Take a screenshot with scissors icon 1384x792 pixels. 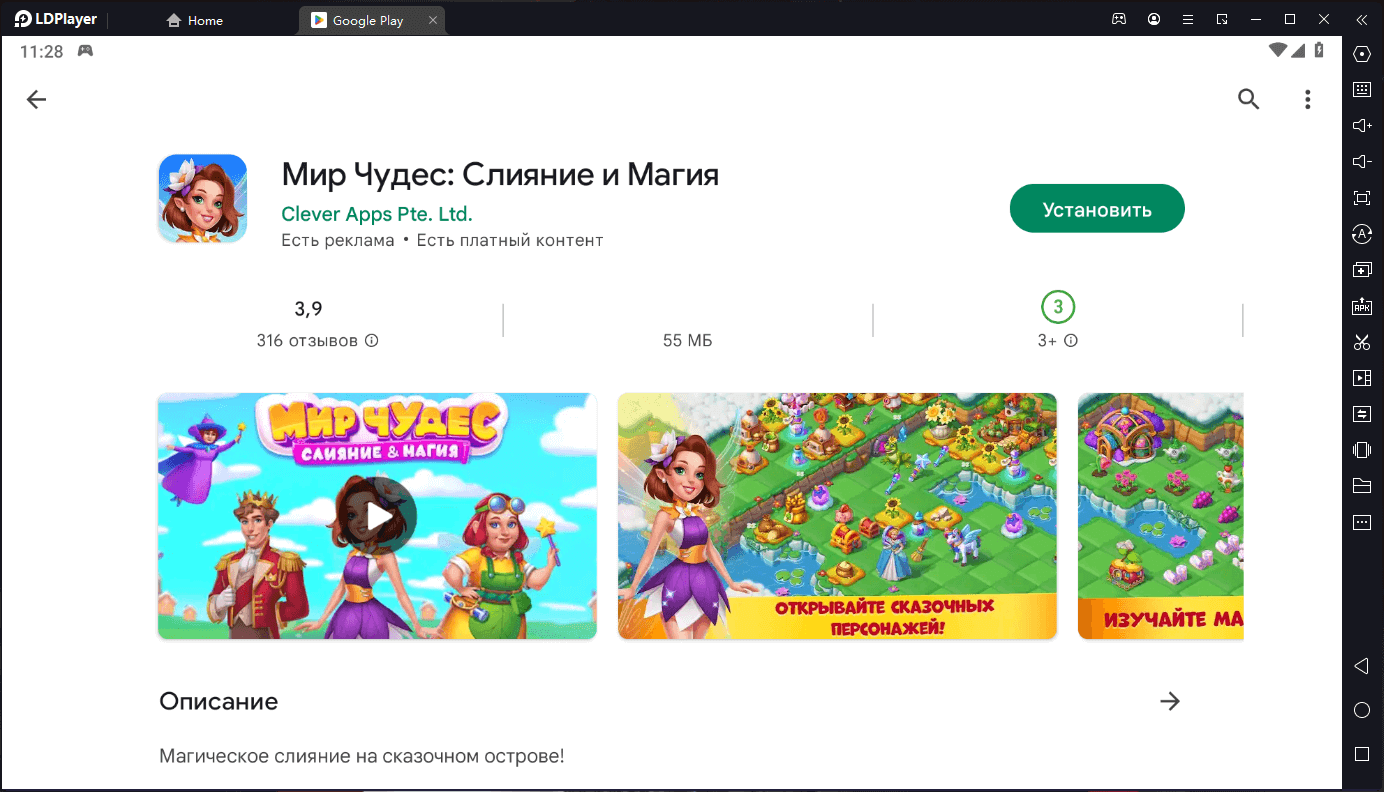(1361, 342)
